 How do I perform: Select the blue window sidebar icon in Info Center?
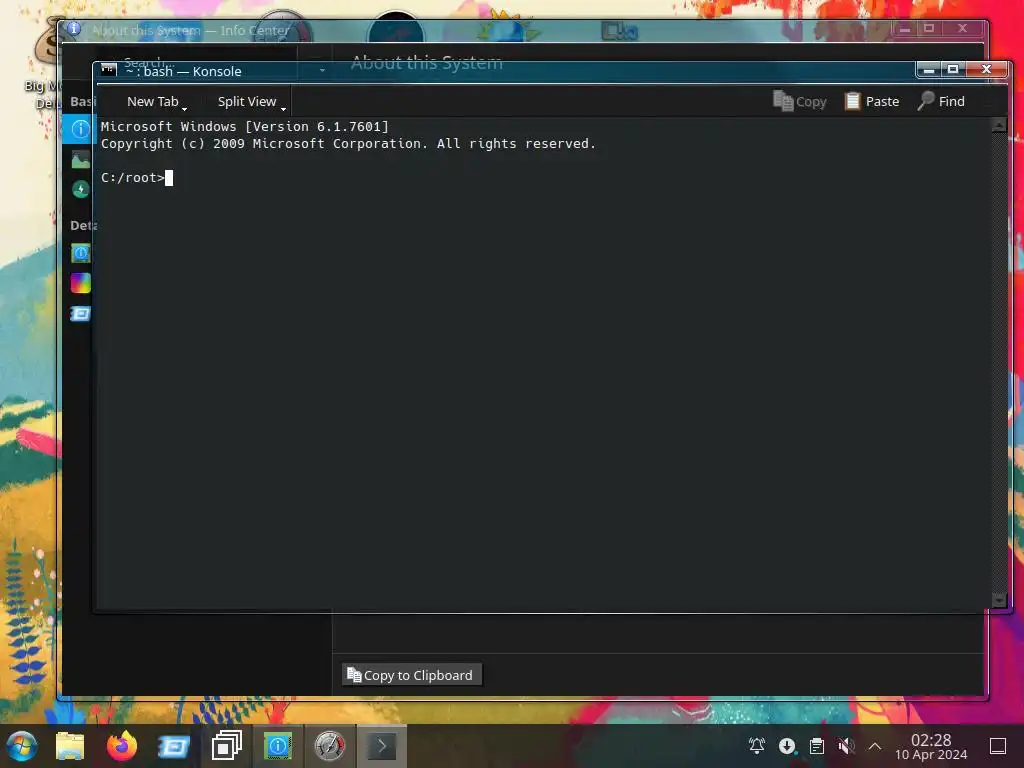coord(80,313)
